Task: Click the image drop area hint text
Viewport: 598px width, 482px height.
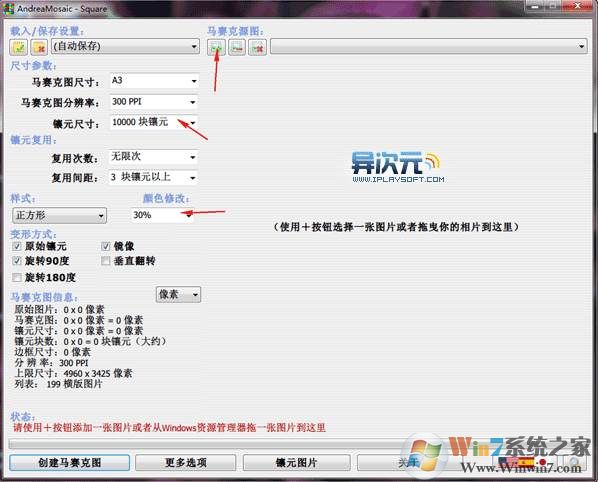Action: coord(397,227)
